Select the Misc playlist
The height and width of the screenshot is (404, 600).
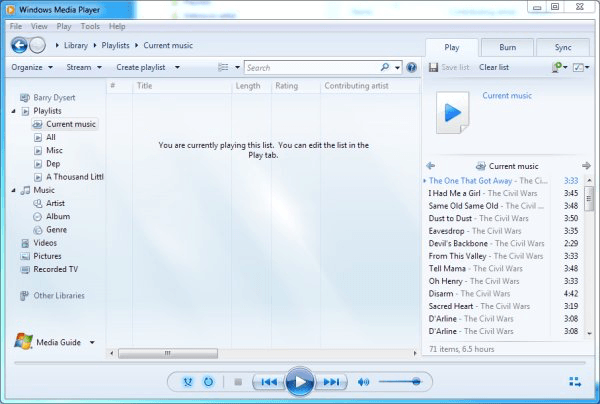pos(54,150)
